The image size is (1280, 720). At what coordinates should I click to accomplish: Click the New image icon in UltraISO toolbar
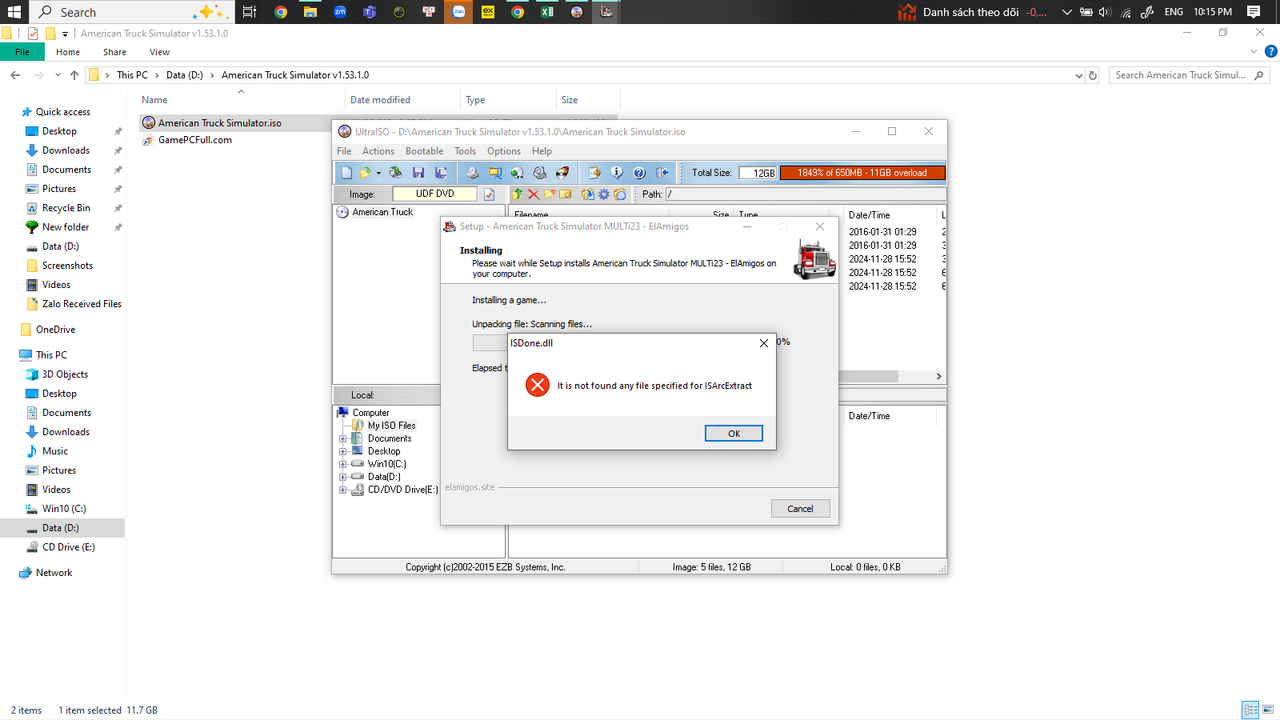pyautogui.click(x=346, y=173)
